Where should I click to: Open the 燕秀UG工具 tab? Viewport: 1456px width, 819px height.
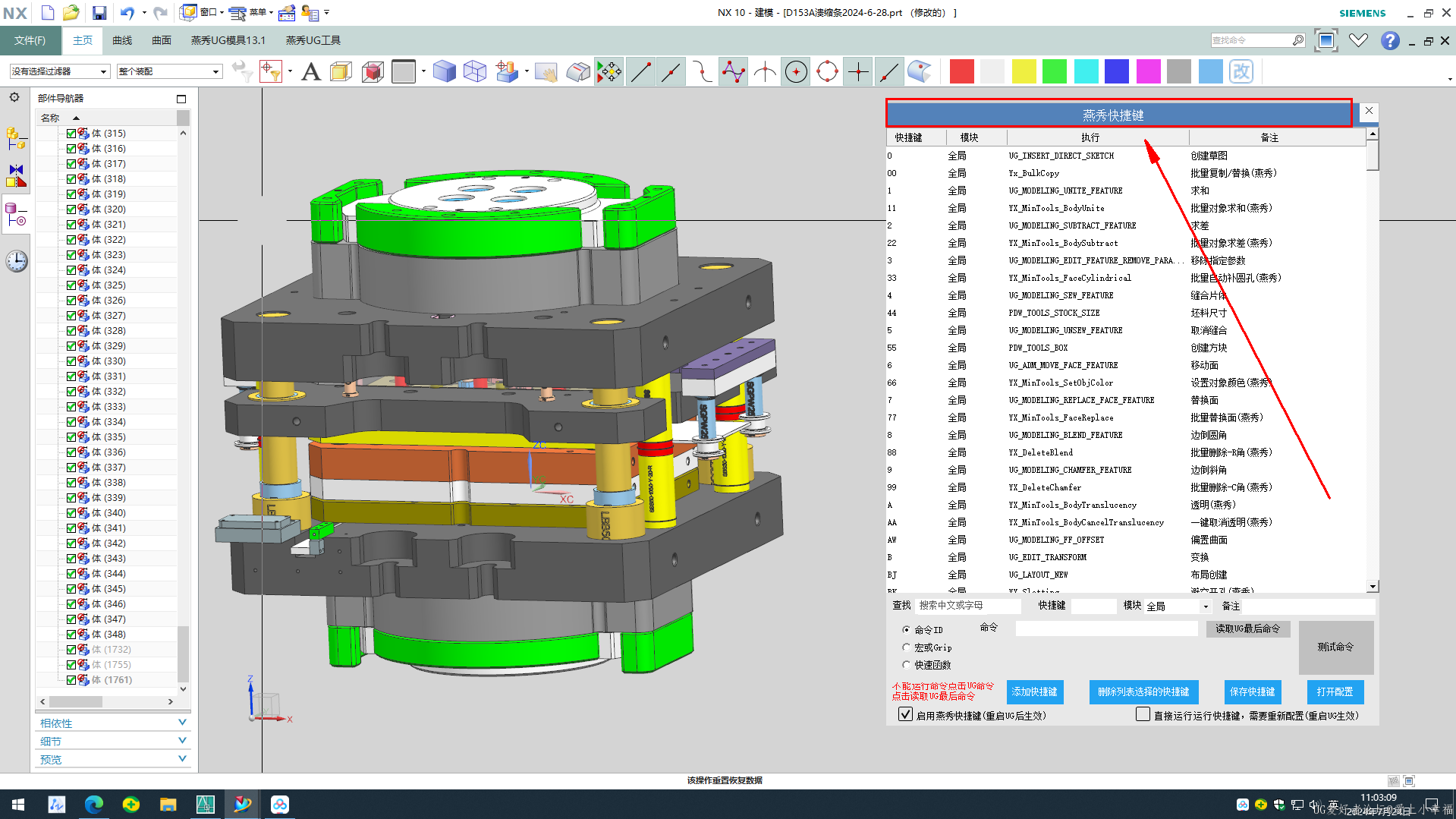point(313,40)
